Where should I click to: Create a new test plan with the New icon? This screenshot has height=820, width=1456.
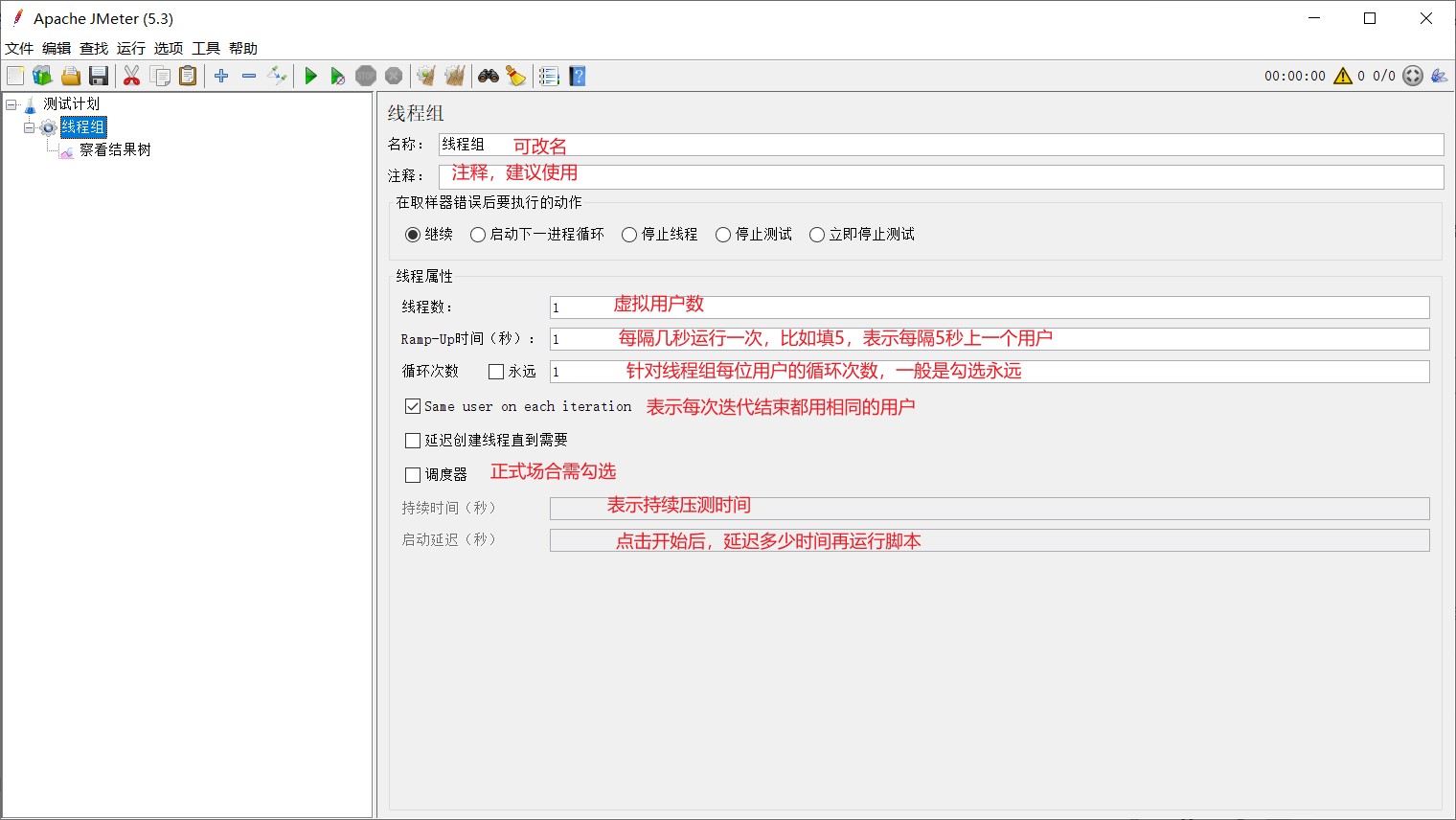click(x=15, y=76)
